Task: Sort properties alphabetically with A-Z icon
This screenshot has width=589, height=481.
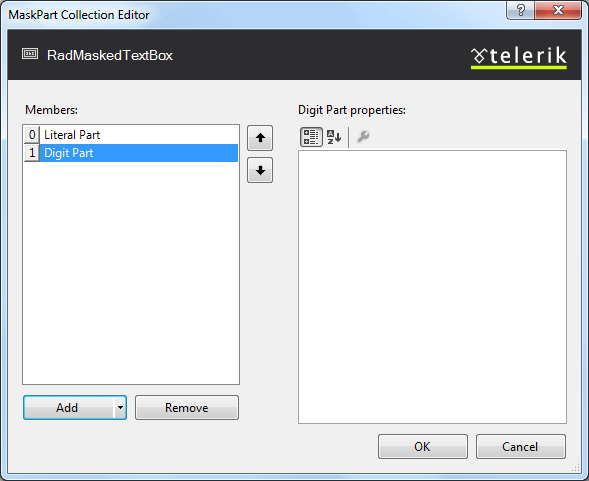Action: click(x=334, y=137)
